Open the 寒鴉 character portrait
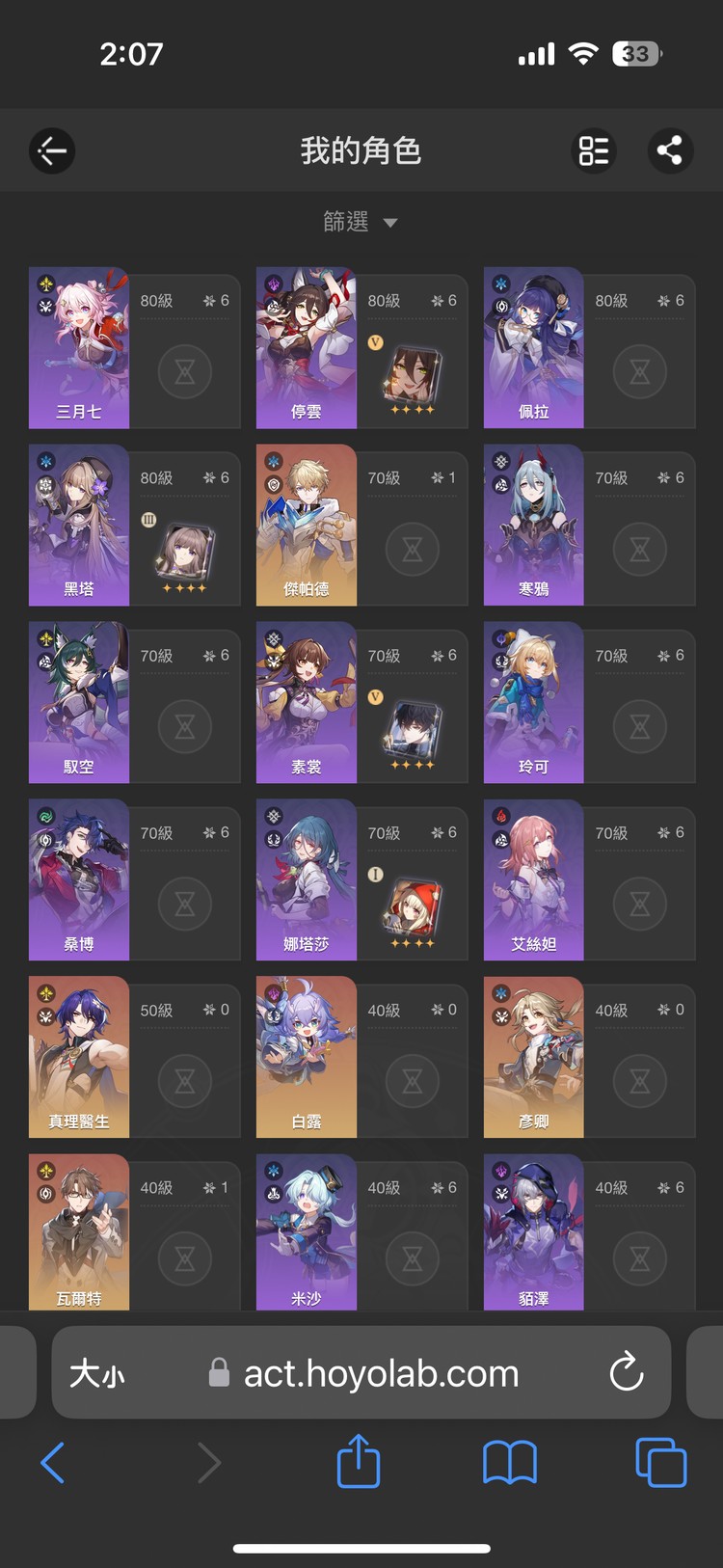723x1568 pixels. [533, 526]
